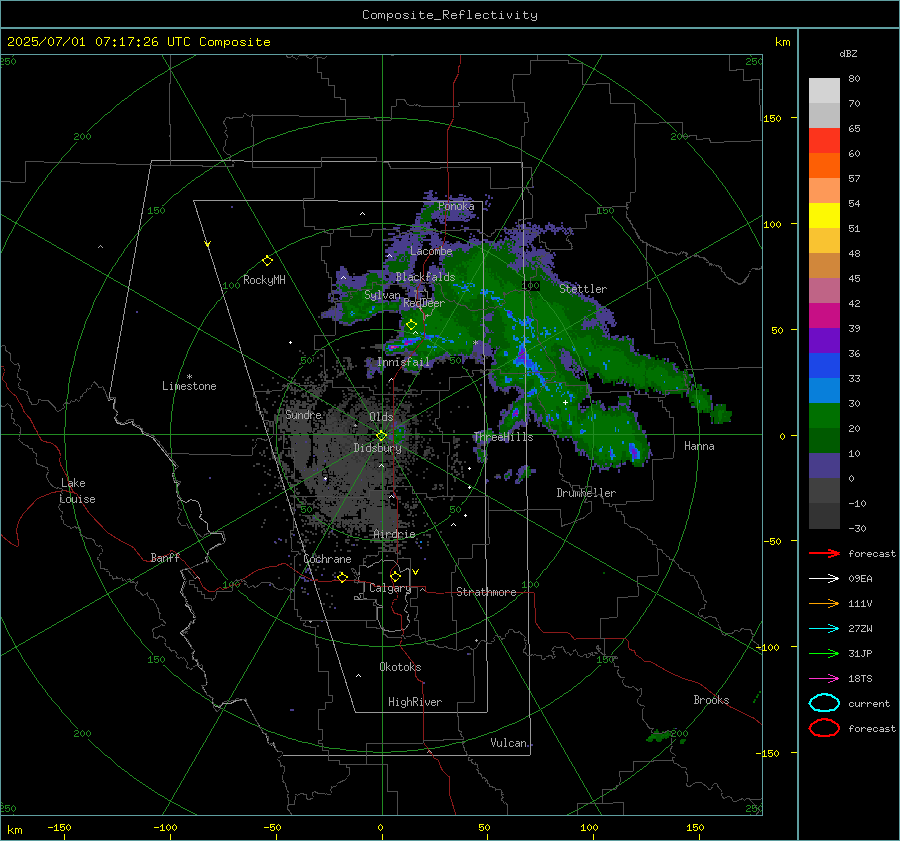Click the magenta 18TS arrow icon
Viewport: 900px width, 841px height.
point(824,679)
